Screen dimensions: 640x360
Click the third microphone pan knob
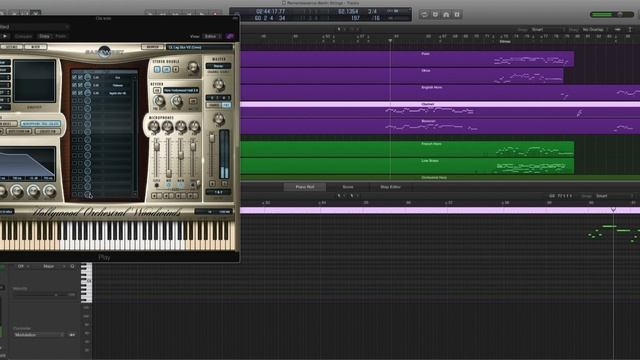(181, 127)
